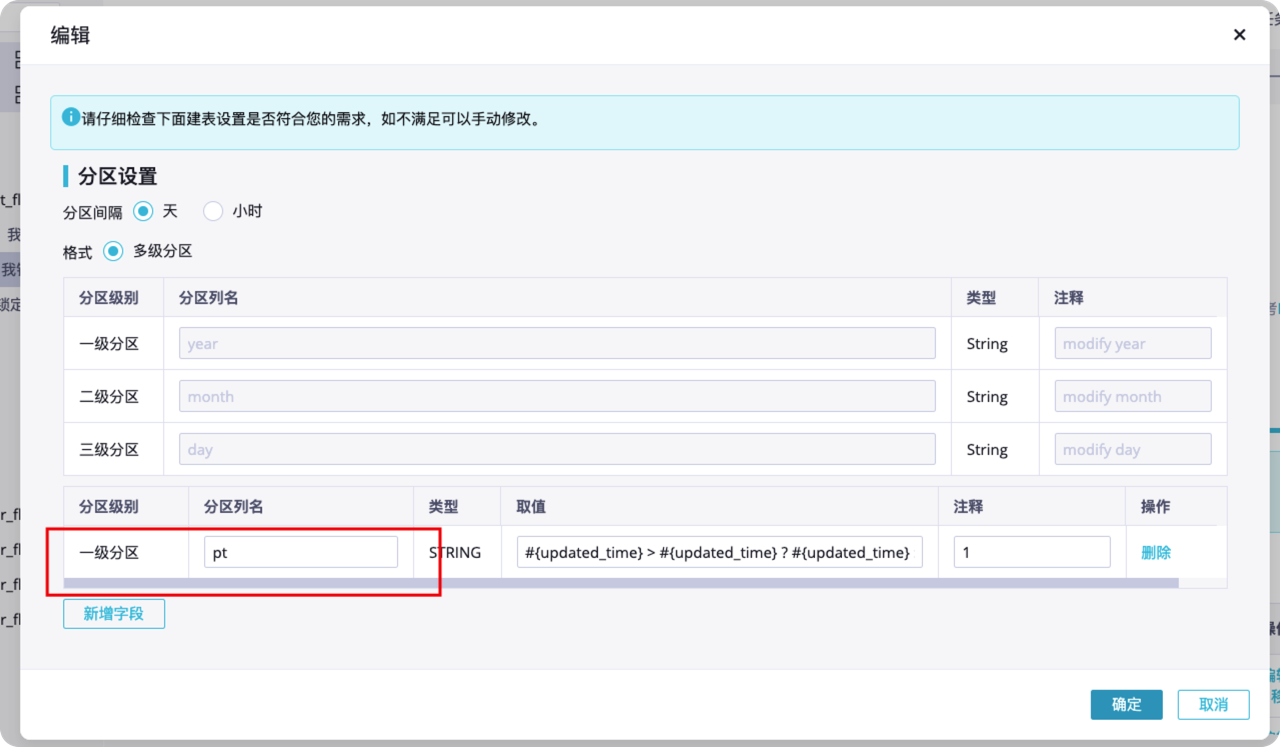Click the 编辑 dialog title
1280x747 pixels.
coord(70,35)
